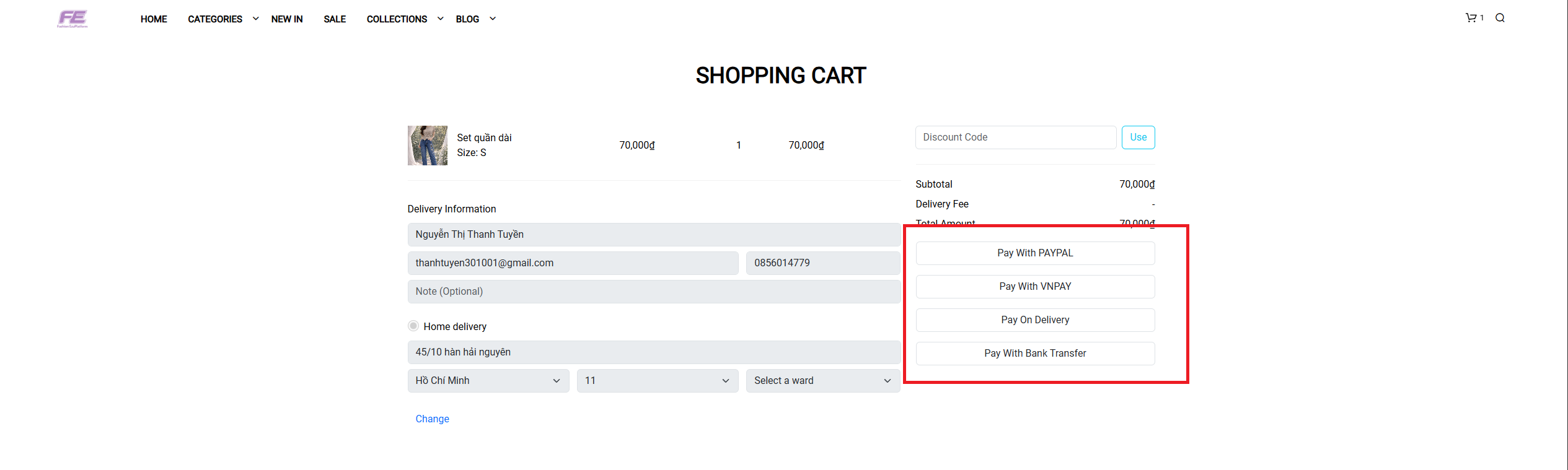Viewport: 1568px width, 470px height.
Task: Expand the Collections menu chevron
Action: point(440,19)
